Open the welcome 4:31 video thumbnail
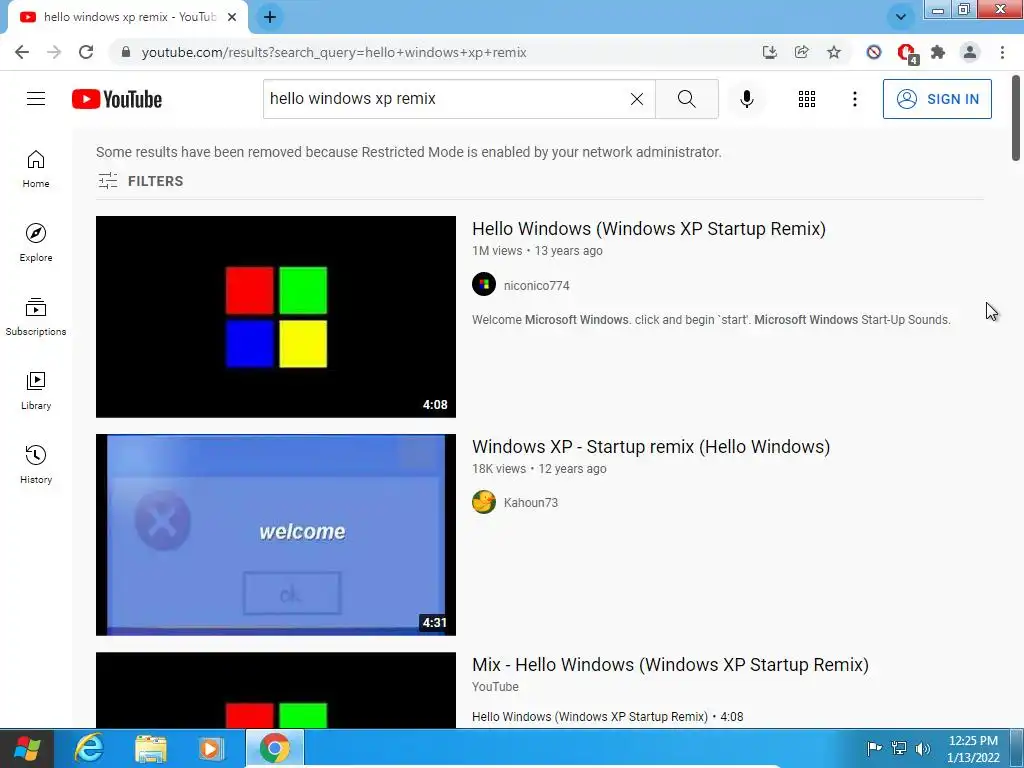 click(x=276, y=535)
